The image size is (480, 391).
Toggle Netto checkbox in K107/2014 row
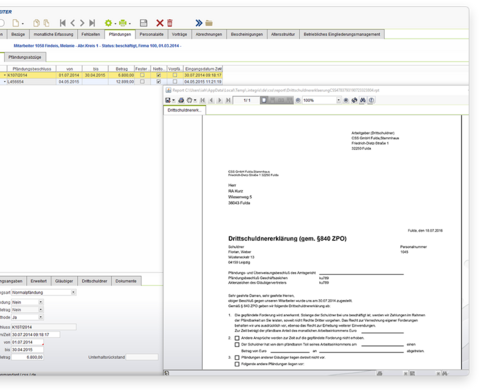tap(159, 75)
